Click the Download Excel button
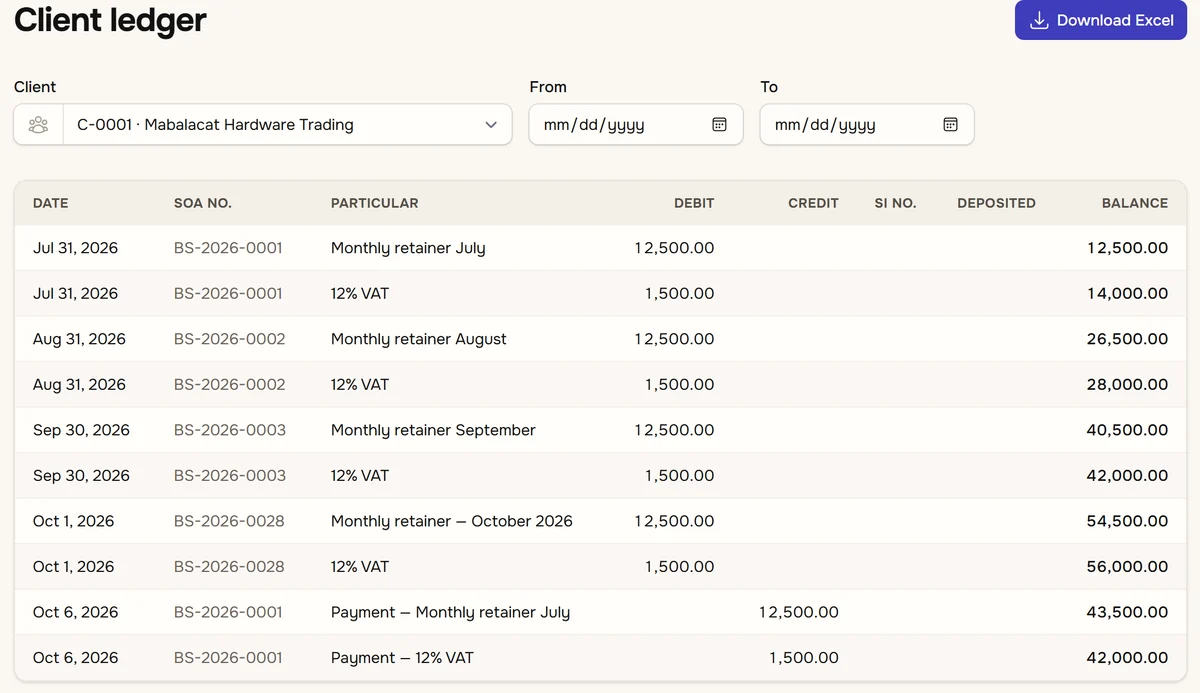 point(1100,20)
